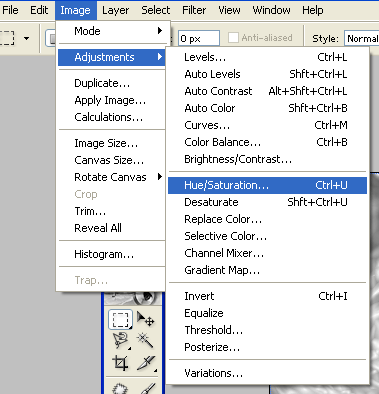The width and height of the screenshot is (379, 394).
Task: Apply Invert adjustment
Action: tap(267, 296)
